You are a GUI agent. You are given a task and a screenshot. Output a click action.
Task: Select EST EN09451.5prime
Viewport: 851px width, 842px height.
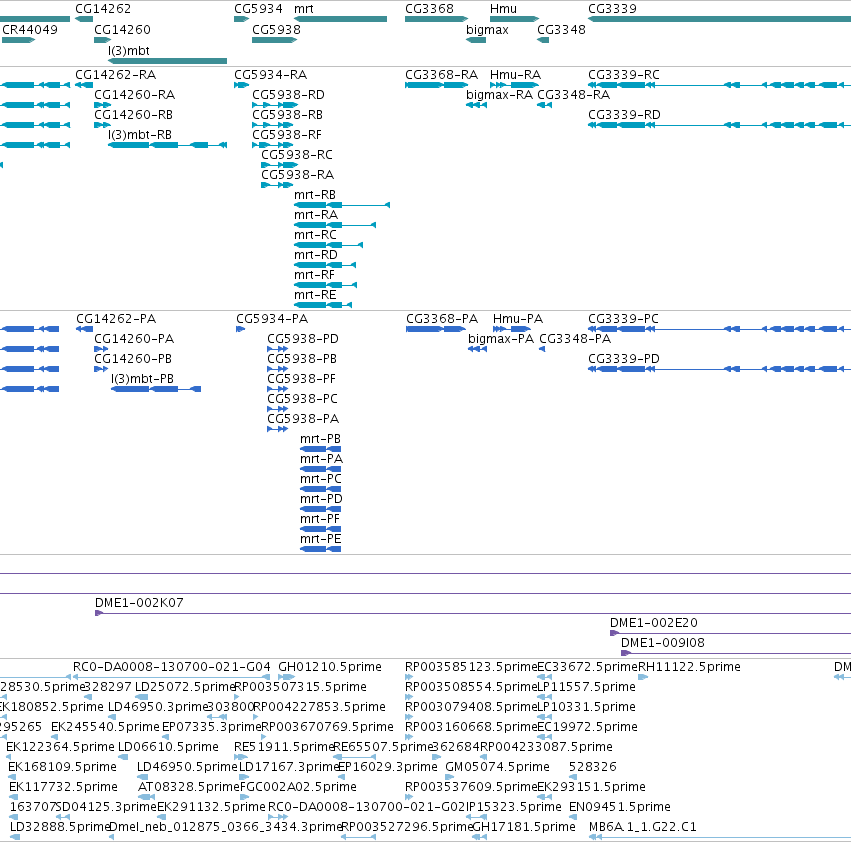point(573,818)
